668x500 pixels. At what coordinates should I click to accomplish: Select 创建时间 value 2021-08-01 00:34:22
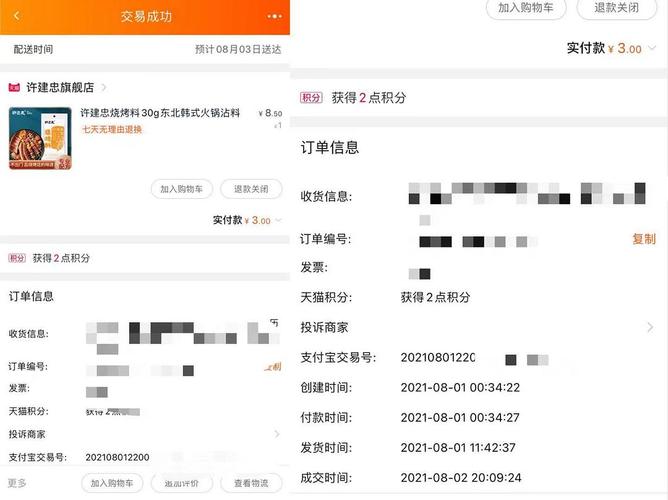pos(460,388)
